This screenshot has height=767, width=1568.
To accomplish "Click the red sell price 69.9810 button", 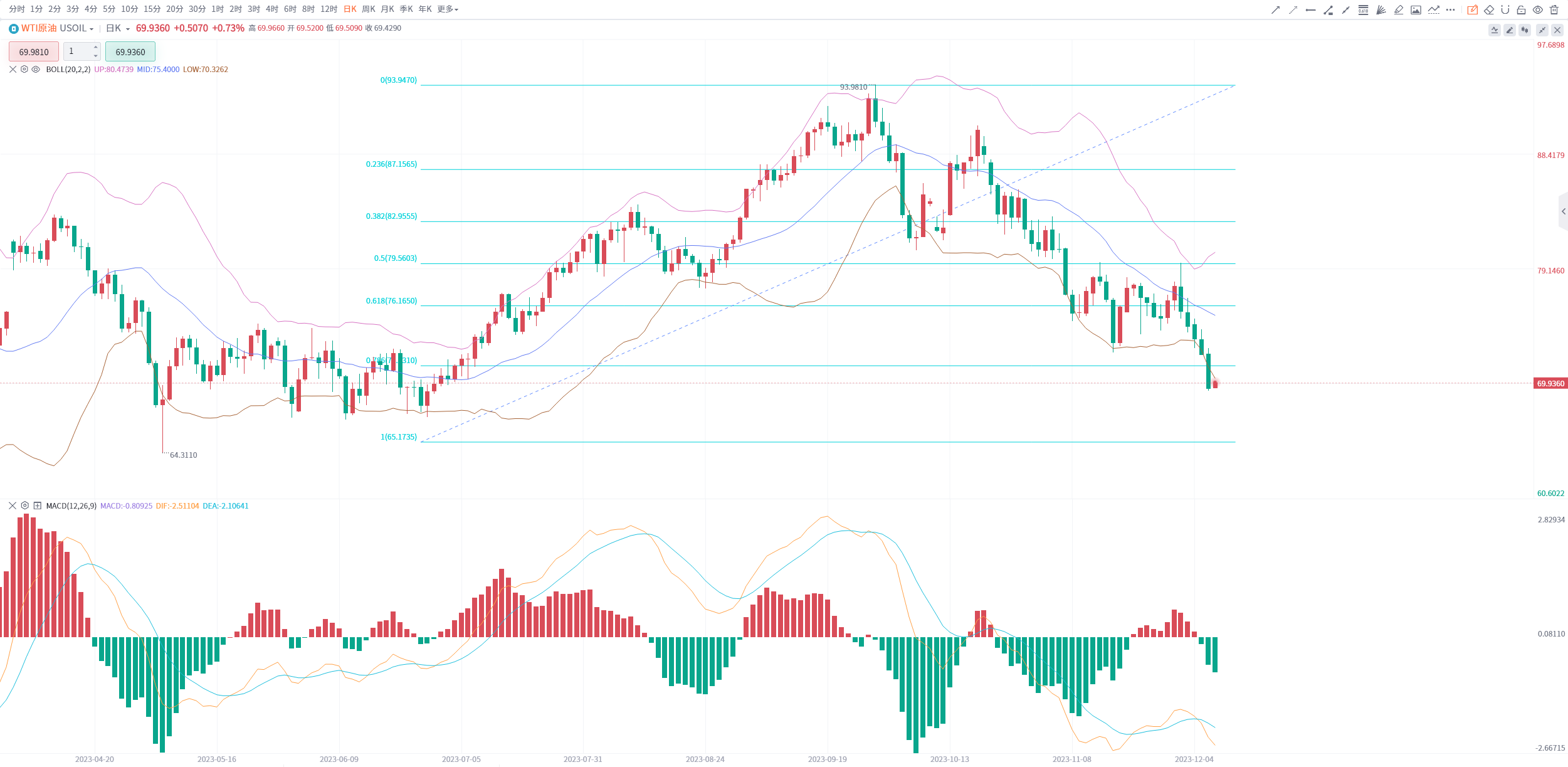I will pyautogui.click(x=34, y=51).
